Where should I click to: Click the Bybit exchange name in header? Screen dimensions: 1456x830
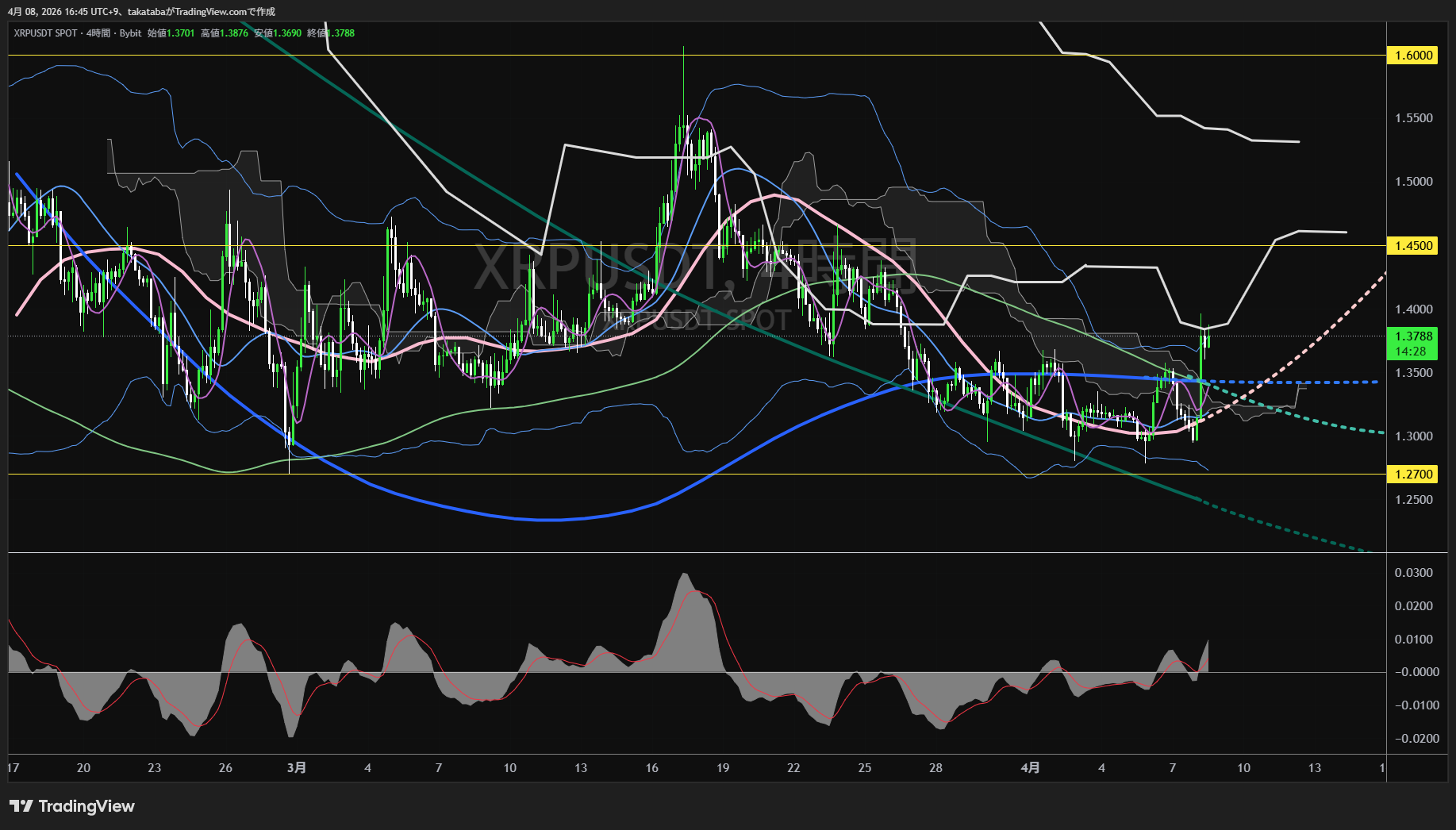(x=130, y=33)
